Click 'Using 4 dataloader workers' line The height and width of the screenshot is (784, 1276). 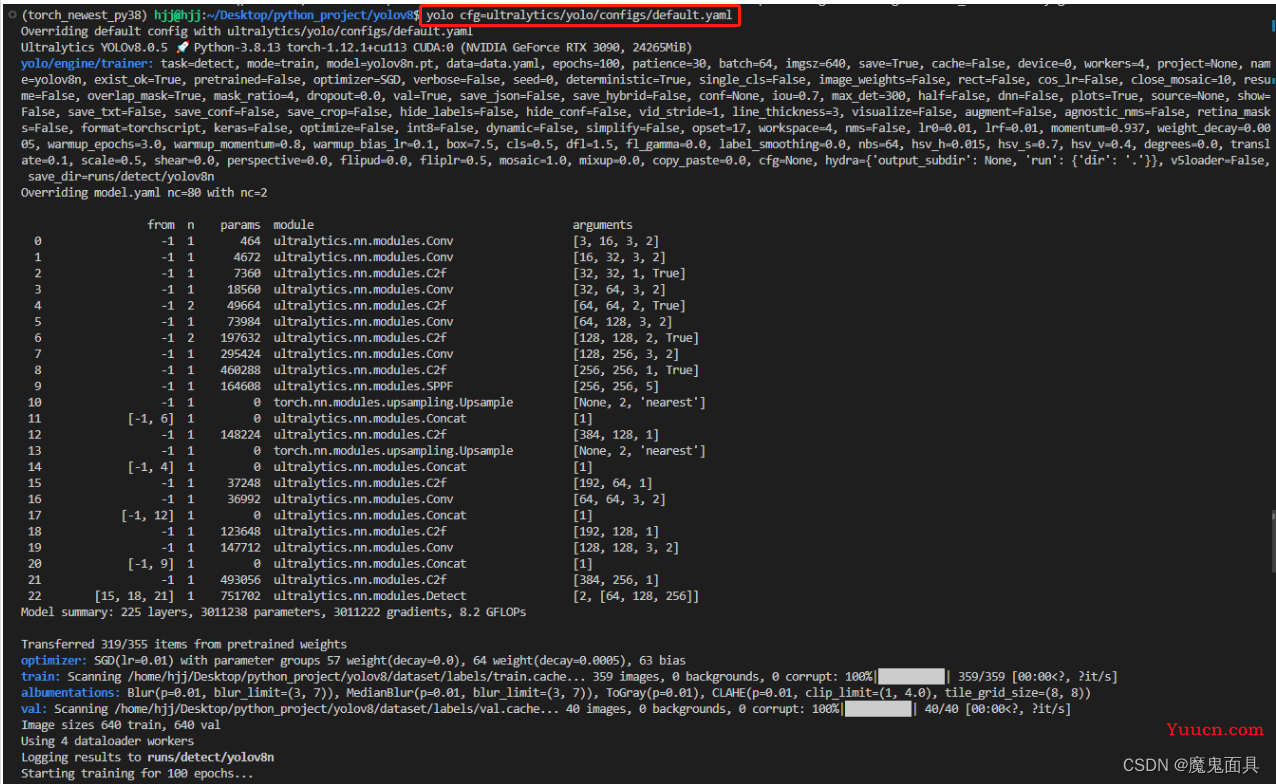coord(107,741)
